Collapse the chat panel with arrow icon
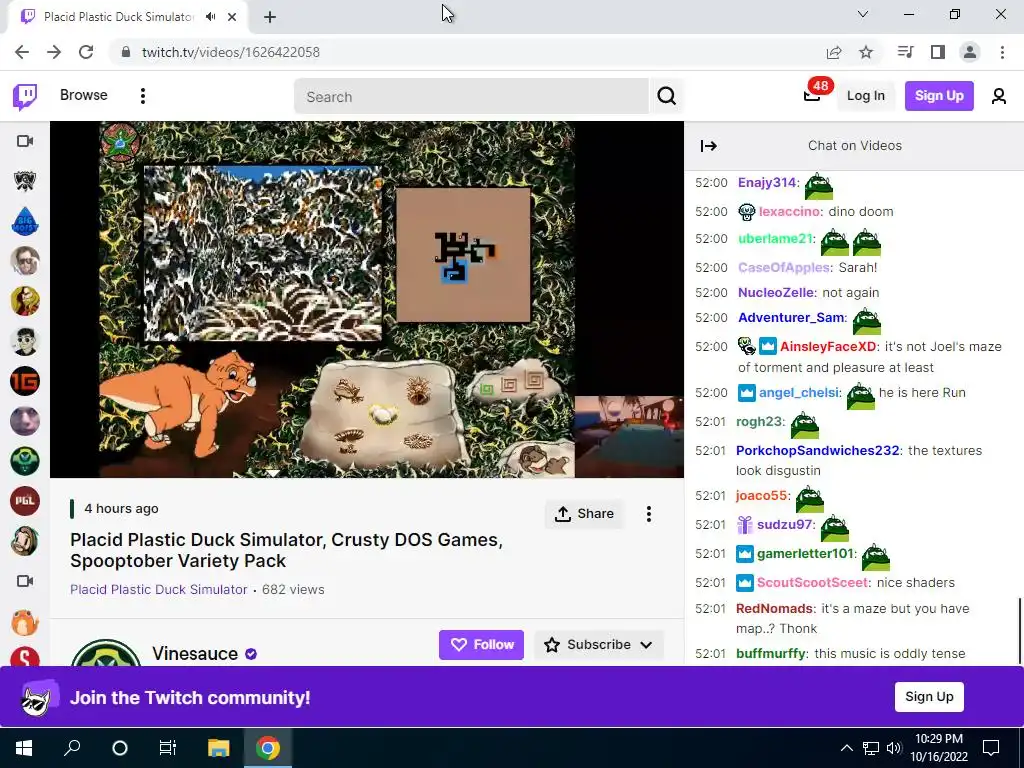 coord(709,146)
